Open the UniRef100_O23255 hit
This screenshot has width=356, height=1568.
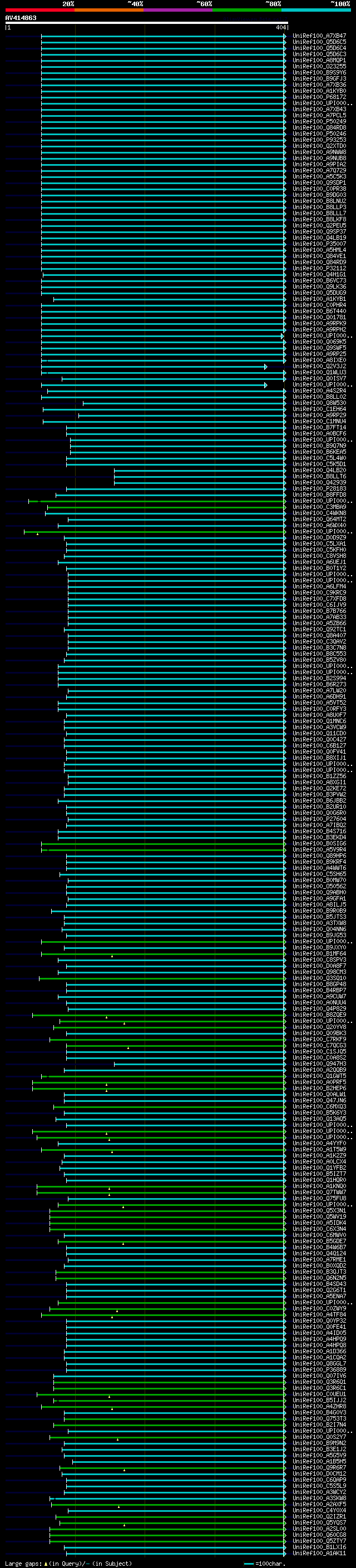(319, 66)
